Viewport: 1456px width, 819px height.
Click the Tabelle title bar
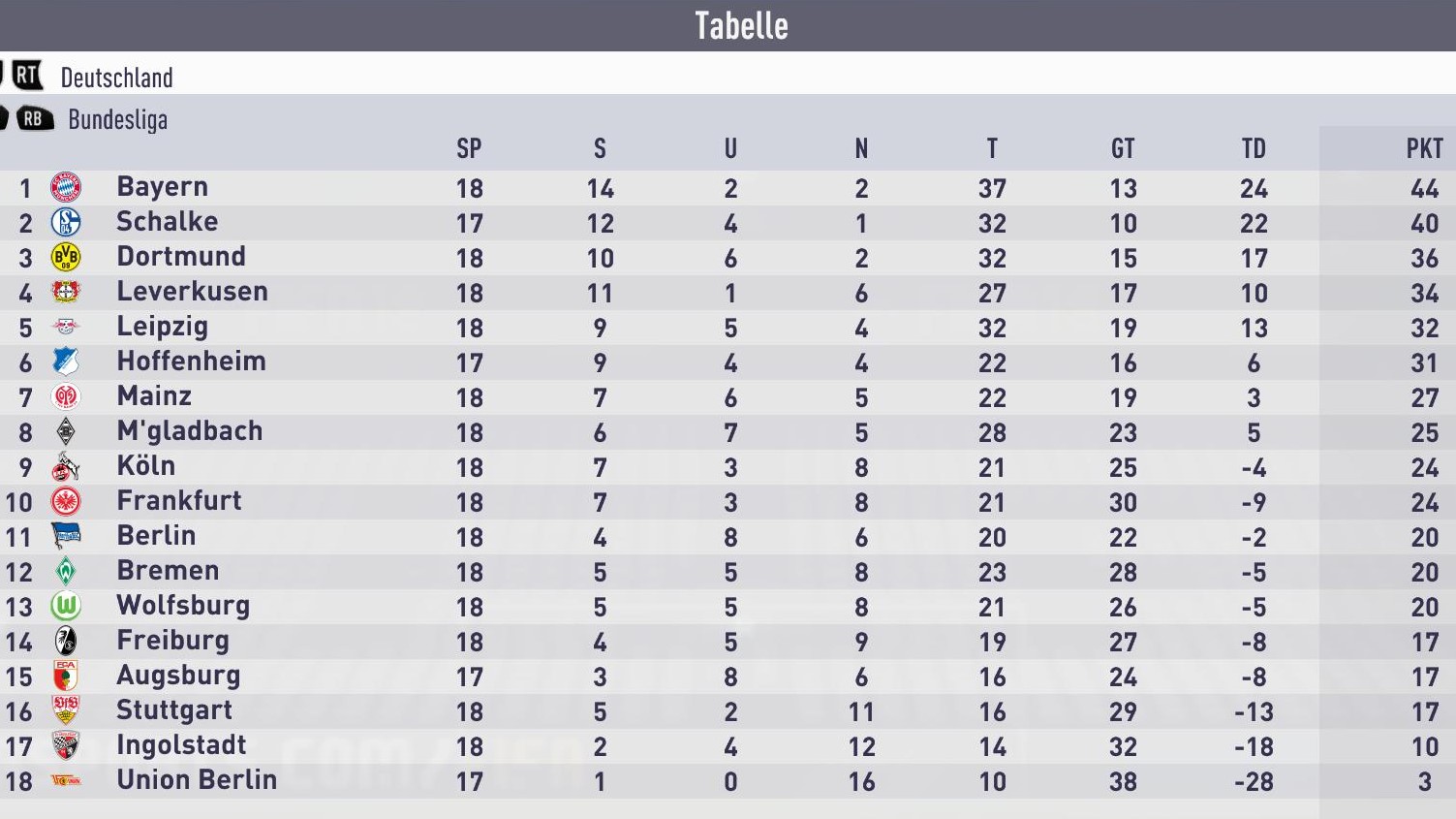tap(728, 25)
